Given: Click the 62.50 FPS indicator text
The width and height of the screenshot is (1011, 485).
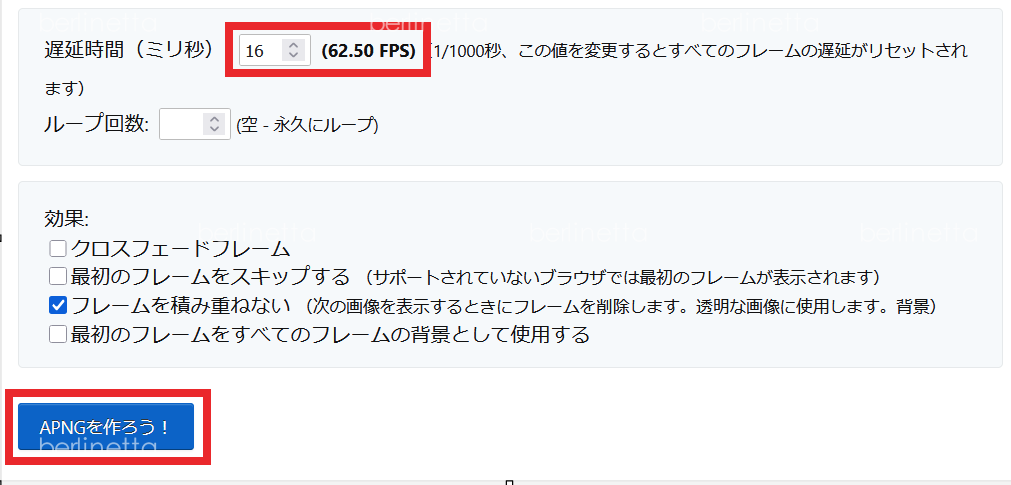Looking at the screenshot, I should coord(368,50).
